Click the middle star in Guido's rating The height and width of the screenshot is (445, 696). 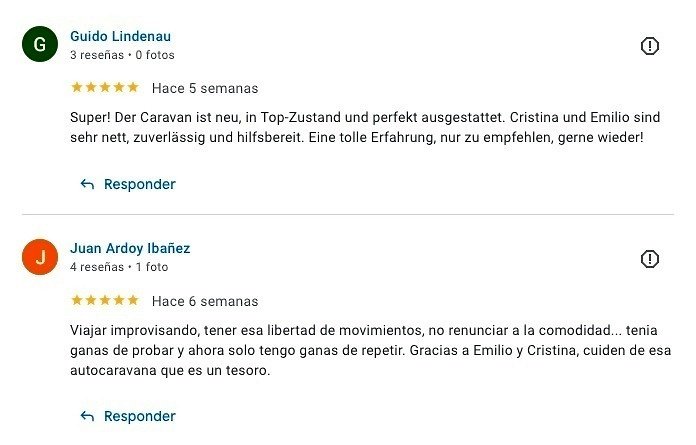(x=105, y=87)
